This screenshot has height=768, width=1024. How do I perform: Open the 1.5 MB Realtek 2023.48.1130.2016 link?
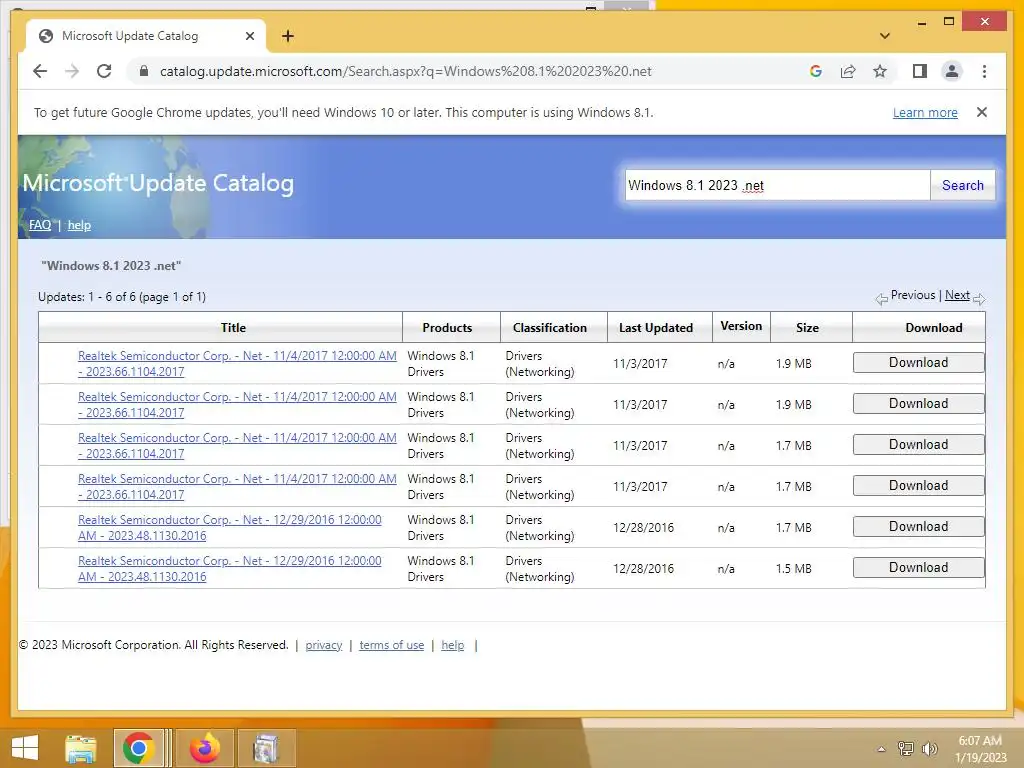(229, 568)
